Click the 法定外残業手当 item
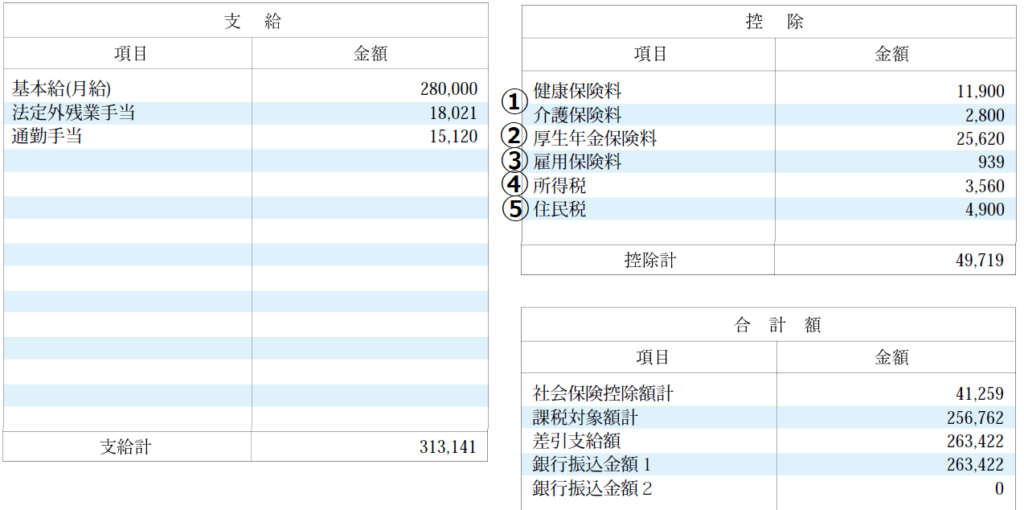The height and width of the screenshot is (510, 1024). pos(73,113)
